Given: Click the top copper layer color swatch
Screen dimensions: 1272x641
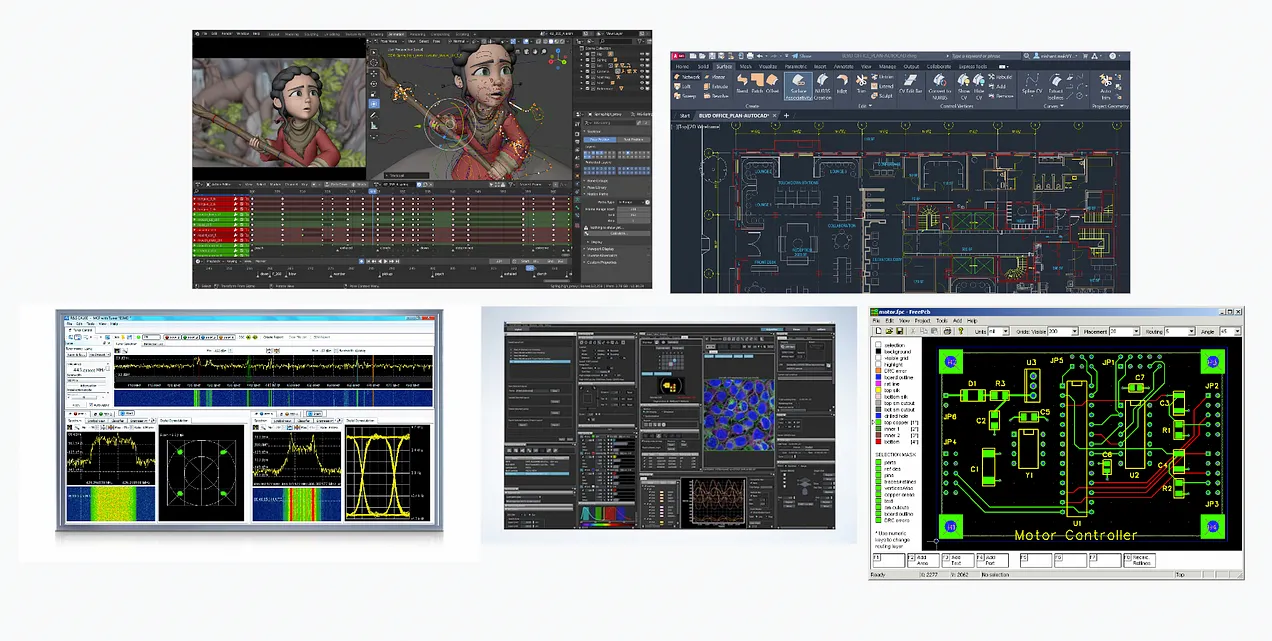Looking at the screenshot, I should click(x=877, y=423).
